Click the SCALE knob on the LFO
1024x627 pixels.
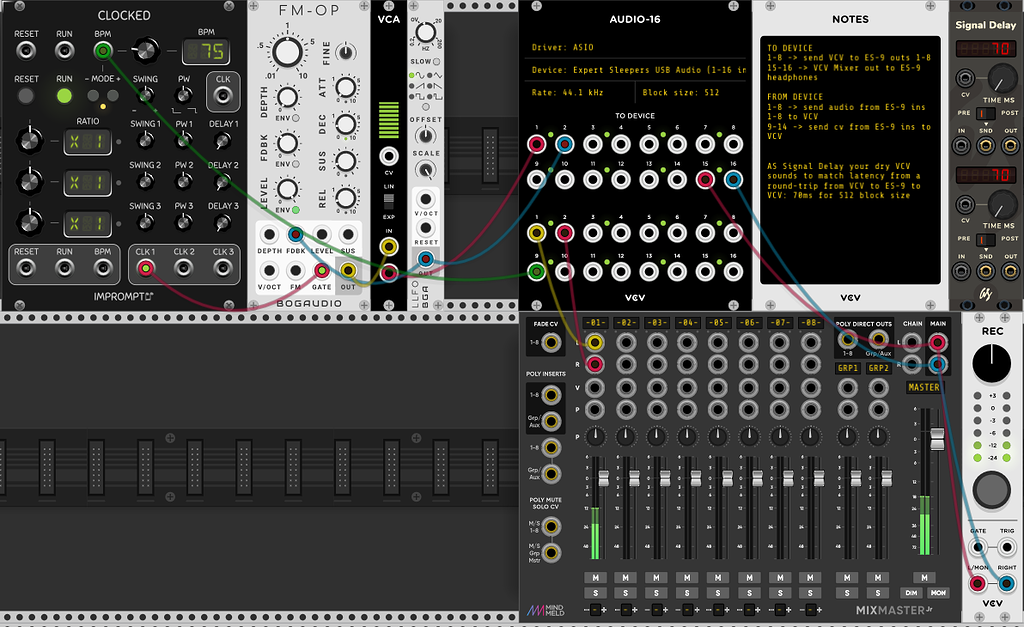(425, 170)
